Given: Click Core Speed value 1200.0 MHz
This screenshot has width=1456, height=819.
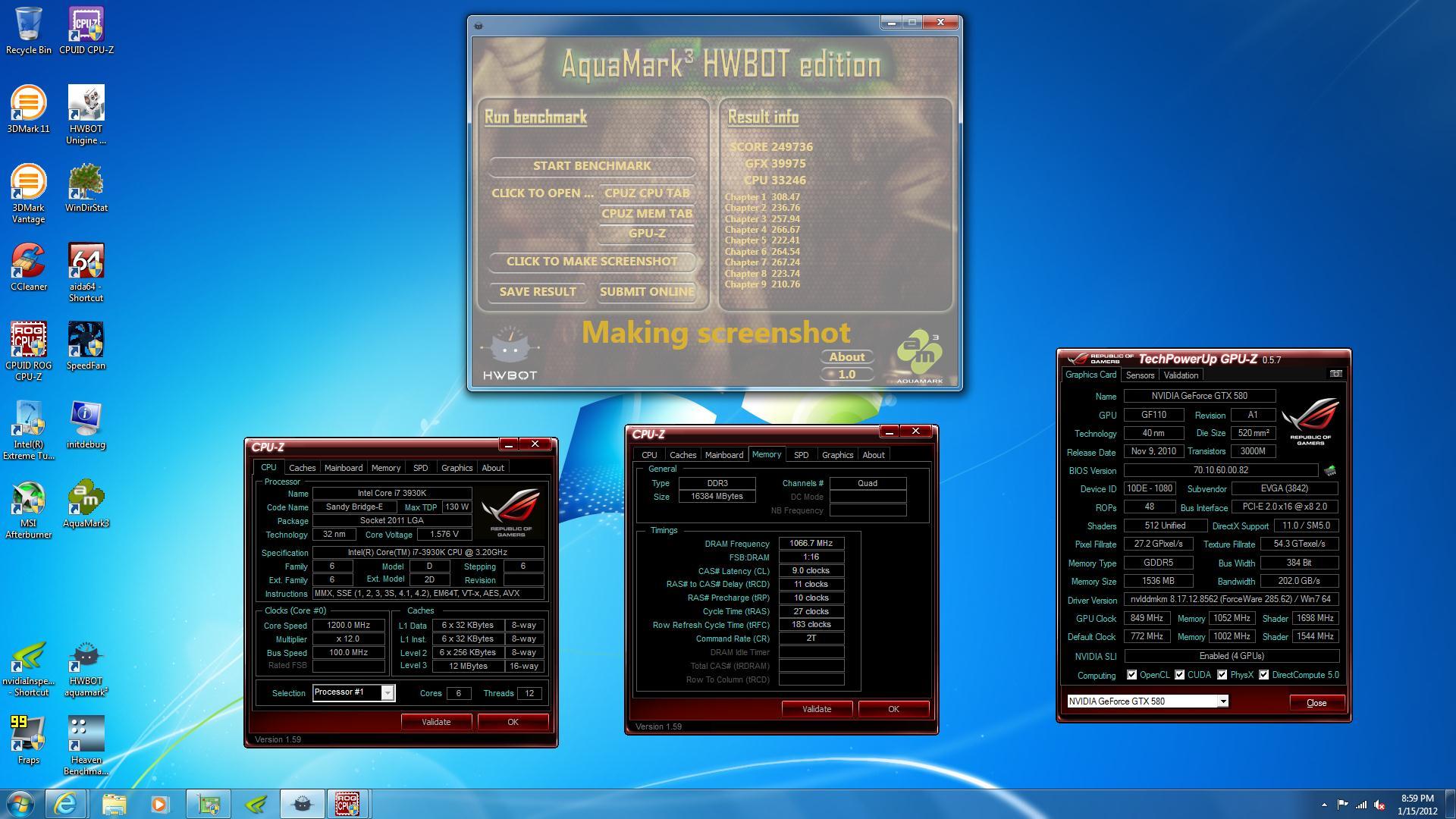Looking at the screenshot, I should click(348, 626).
